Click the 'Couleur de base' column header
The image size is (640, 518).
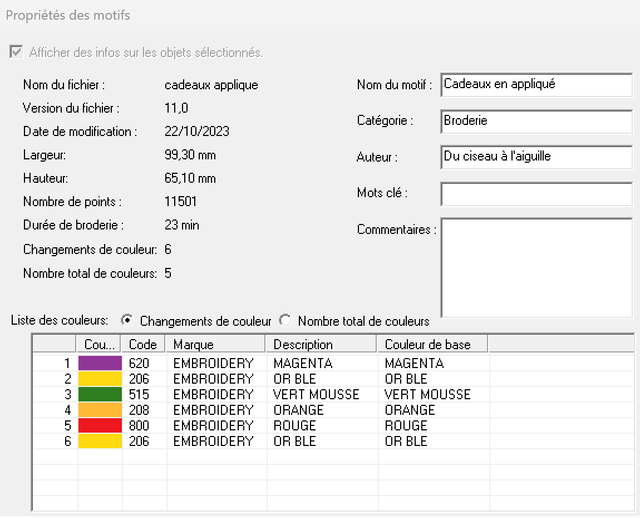pyautogui.click(x=435, y=344)
